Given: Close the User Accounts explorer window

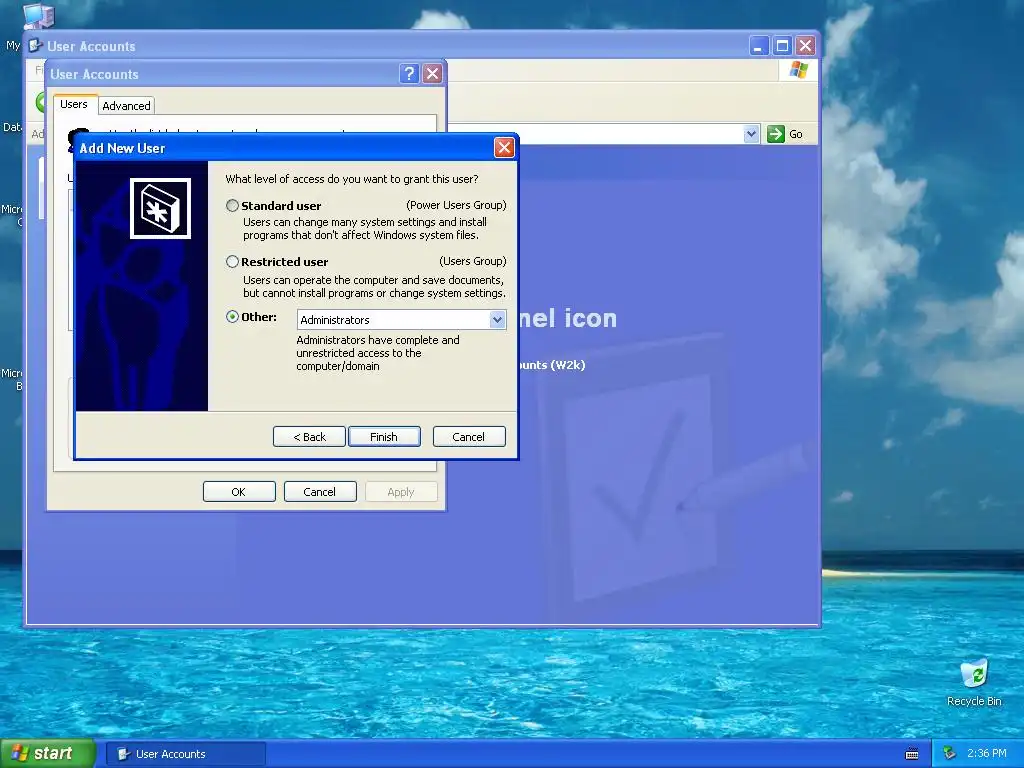Looking at the screenshot, I should (x=805, y=46).
